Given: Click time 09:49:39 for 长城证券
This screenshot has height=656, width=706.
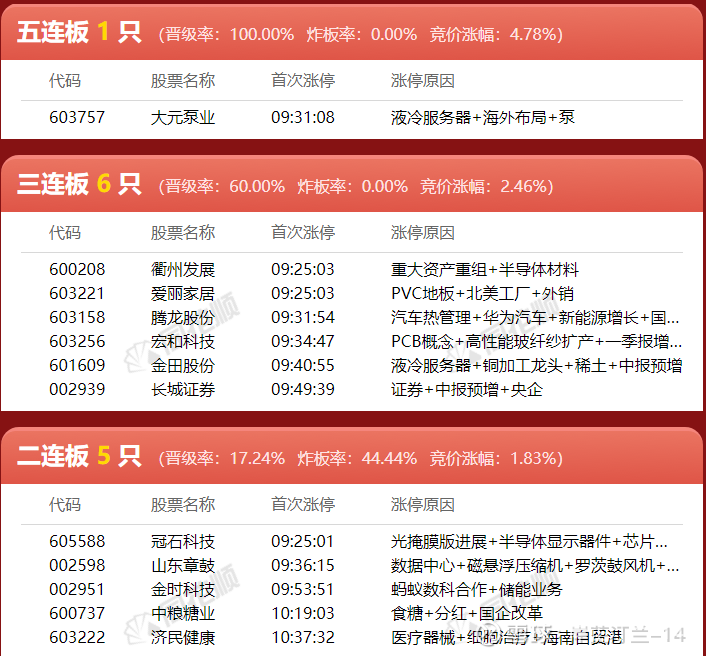Looking at the screenshot, I should tap(303, 389).
